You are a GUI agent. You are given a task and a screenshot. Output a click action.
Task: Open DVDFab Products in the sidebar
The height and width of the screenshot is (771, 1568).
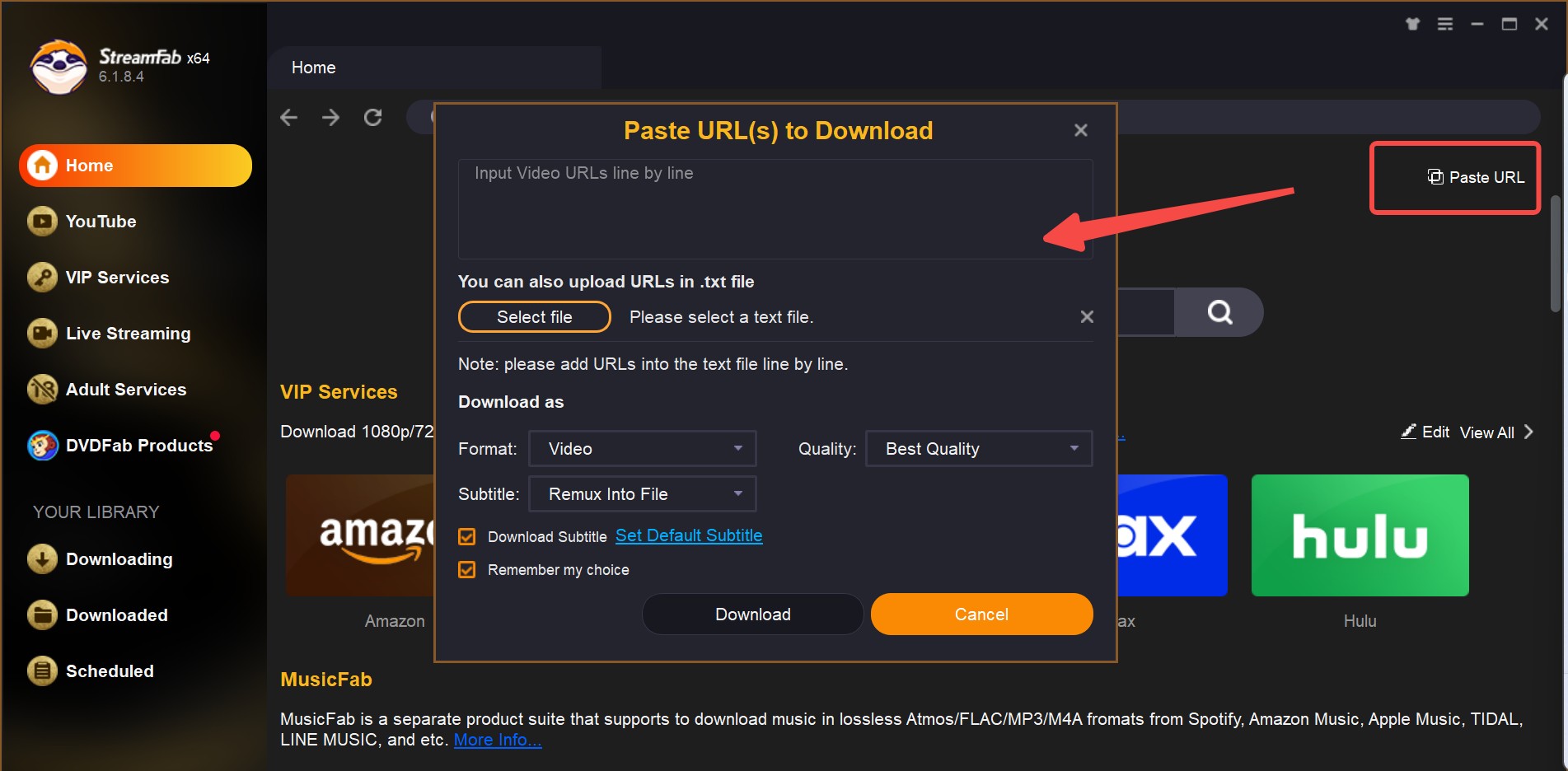click(138, 446)
